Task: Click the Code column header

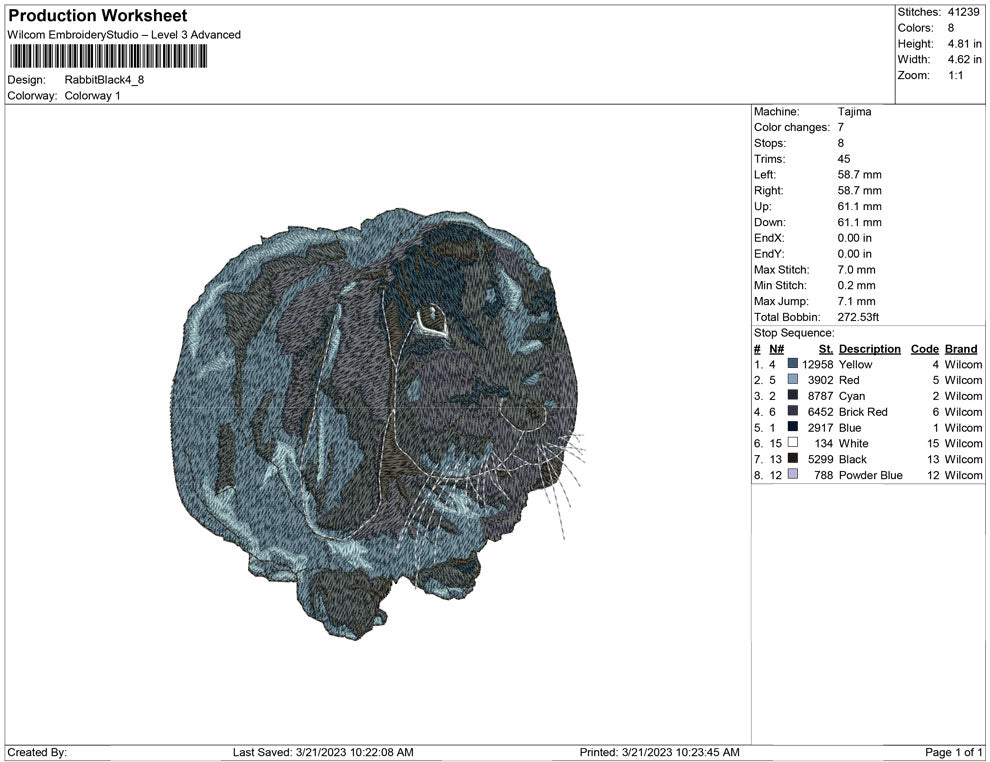Action: pos(924,349)
